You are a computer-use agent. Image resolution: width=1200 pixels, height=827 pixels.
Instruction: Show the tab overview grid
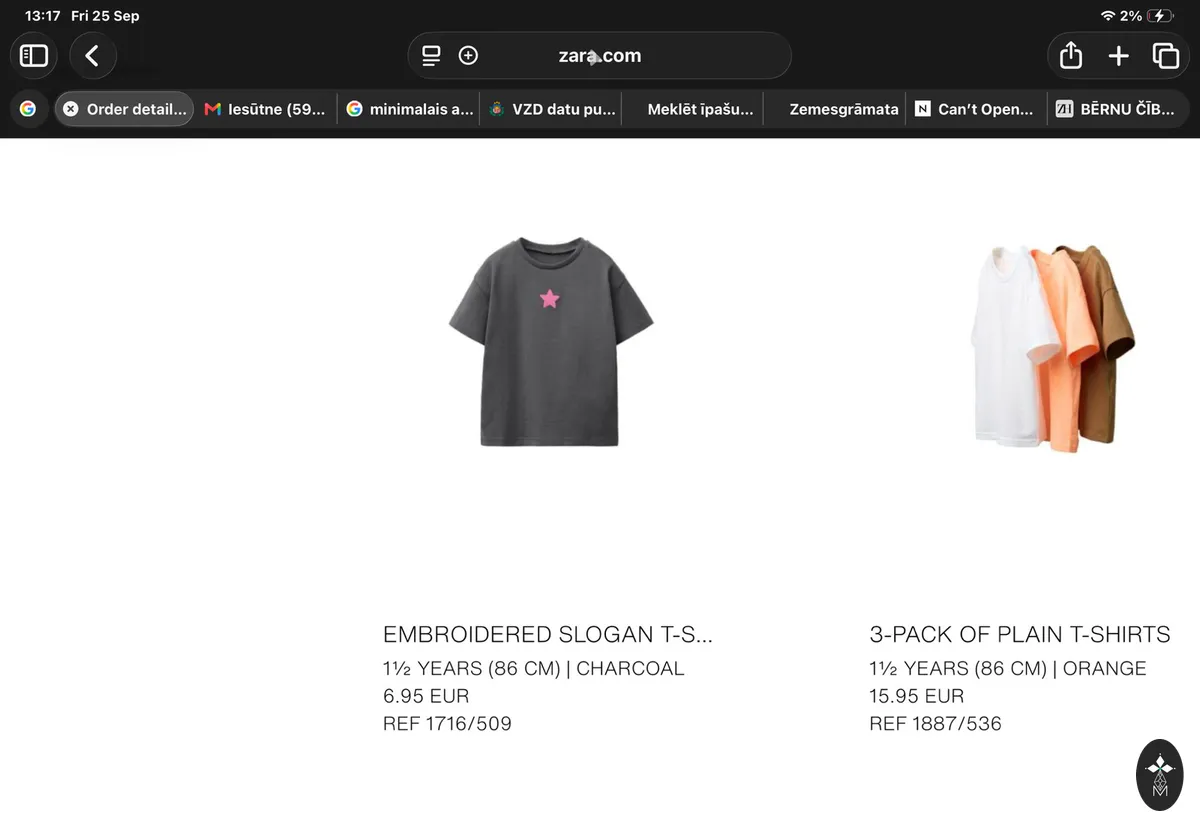[1165, 56]
